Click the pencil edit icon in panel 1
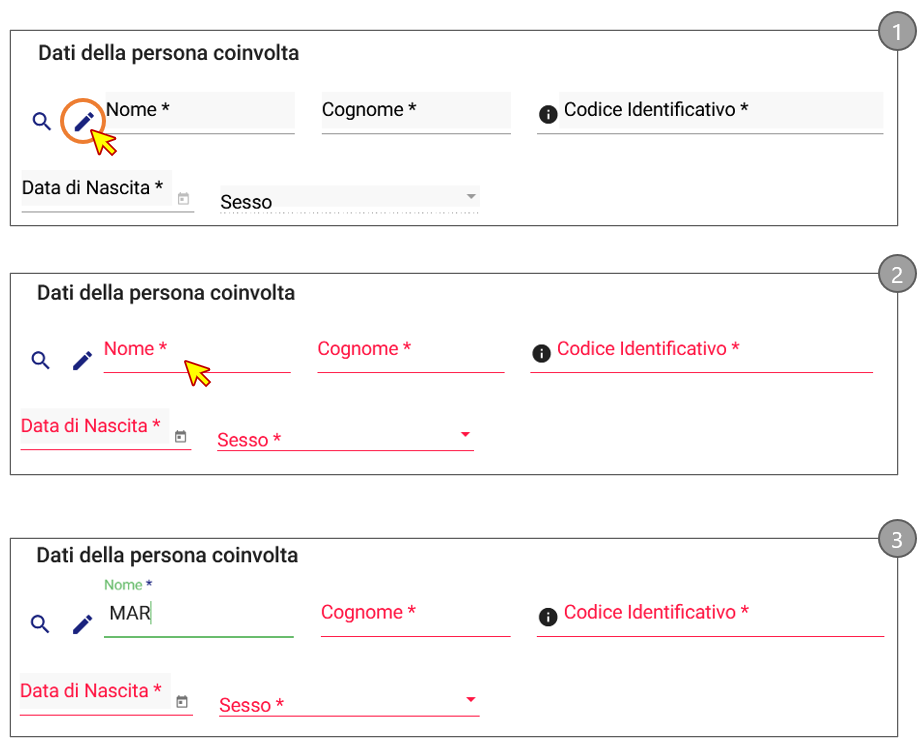This screenshot has width=922, height=751. click(84, 121)
